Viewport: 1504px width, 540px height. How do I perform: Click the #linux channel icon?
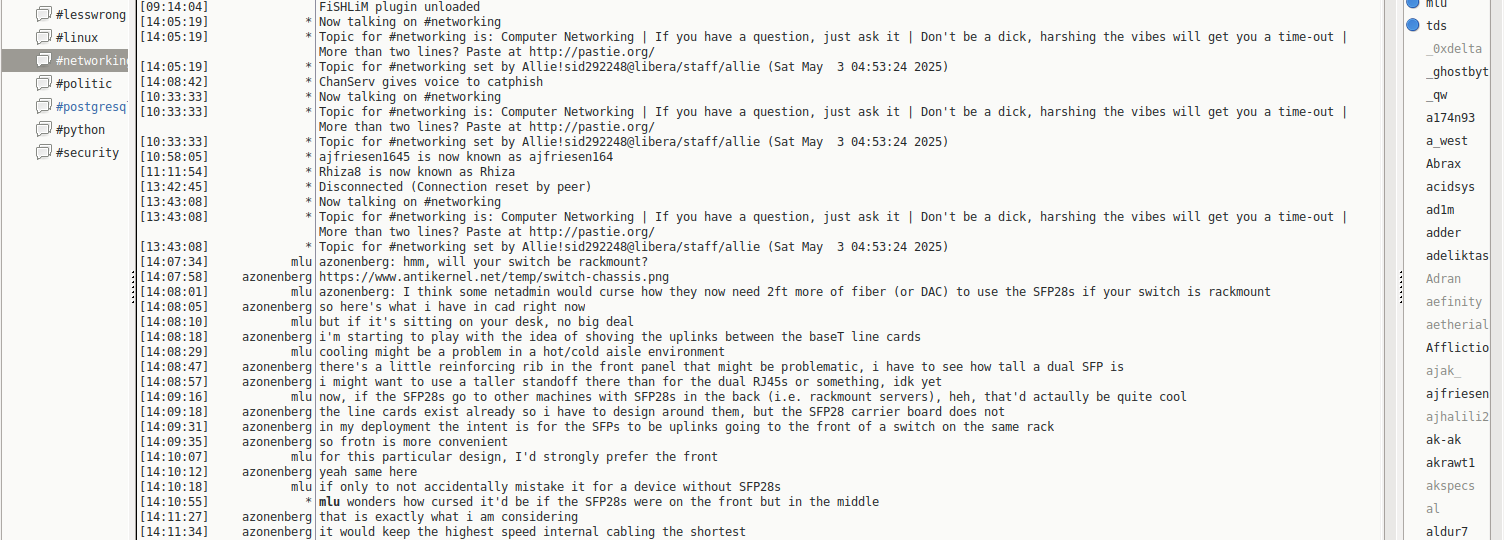[x=43, y=37]
